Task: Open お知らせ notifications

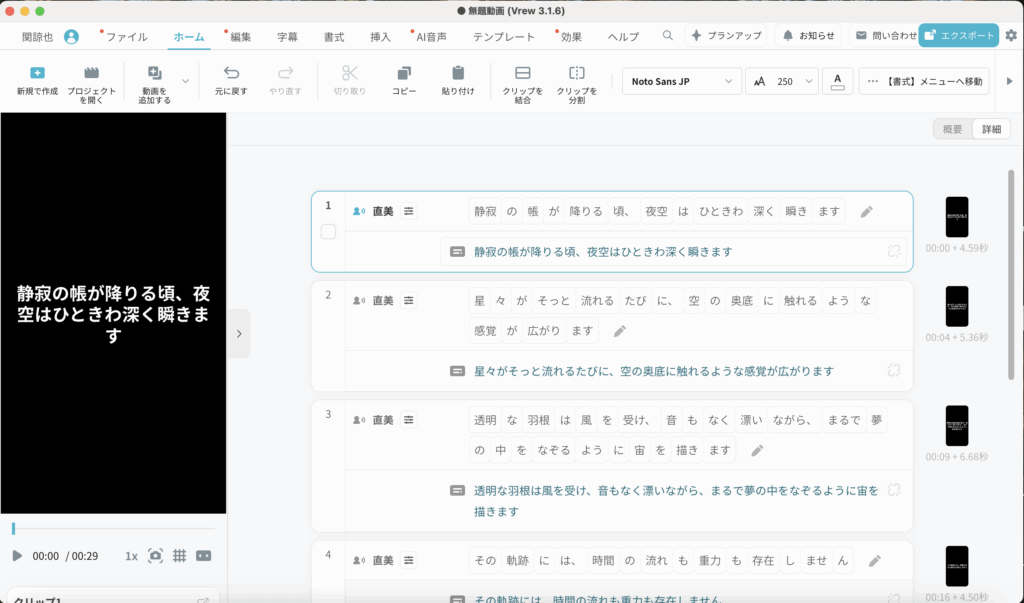Action: [808, 35]
